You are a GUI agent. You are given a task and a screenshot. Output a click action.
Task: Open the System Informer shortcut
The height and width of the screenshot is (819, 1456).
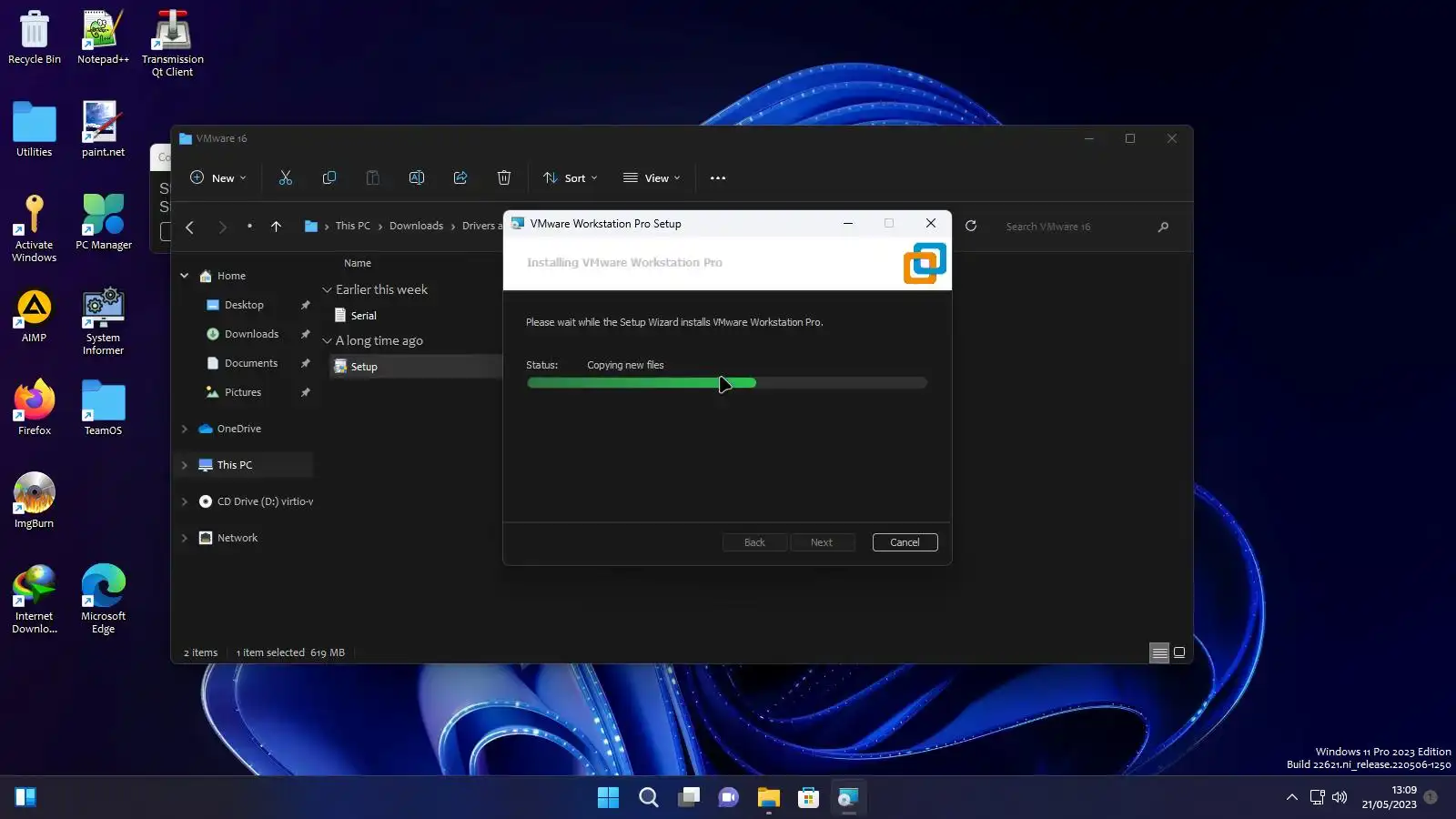pyautogui.click(x=103, y=321)
